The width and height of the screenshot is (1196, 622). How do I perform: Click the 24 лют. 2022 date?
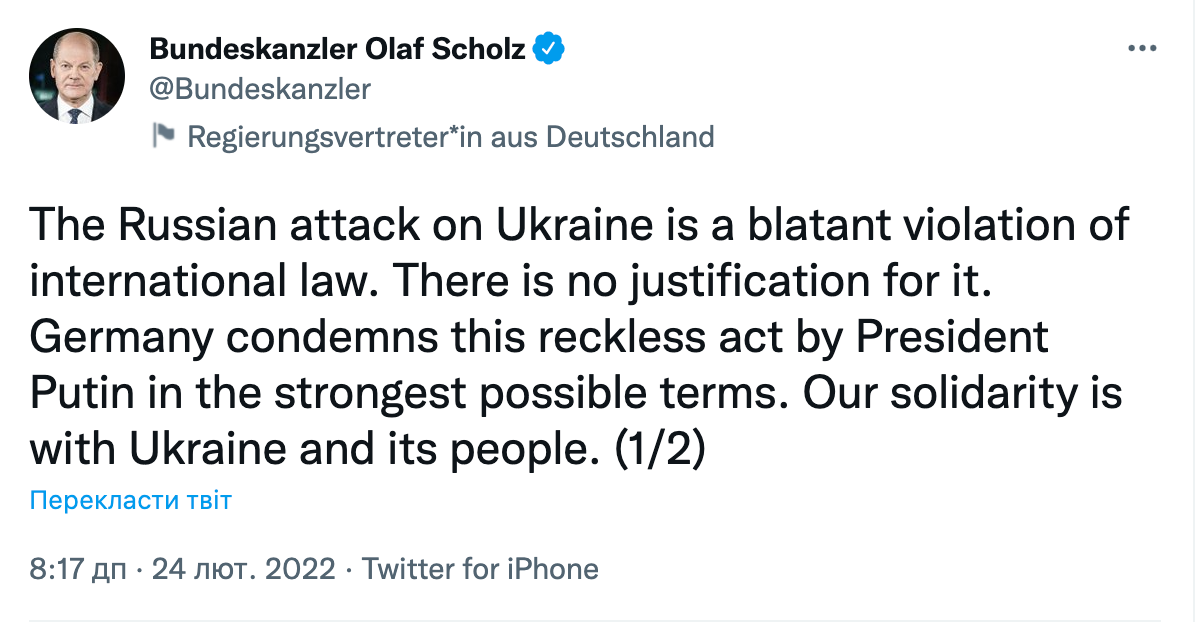click(244, 569)
